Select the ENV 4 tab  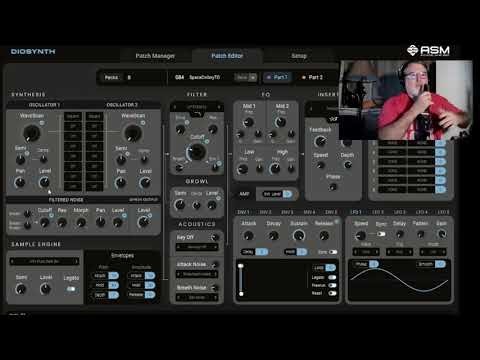click(x=309, y=212)
